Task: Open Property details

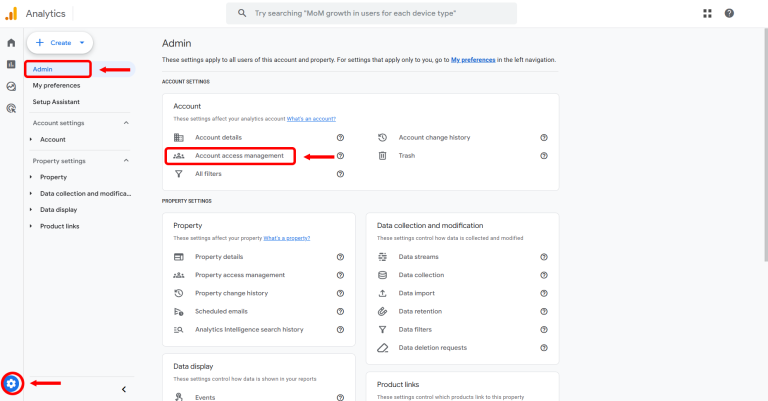Action: 219,257
